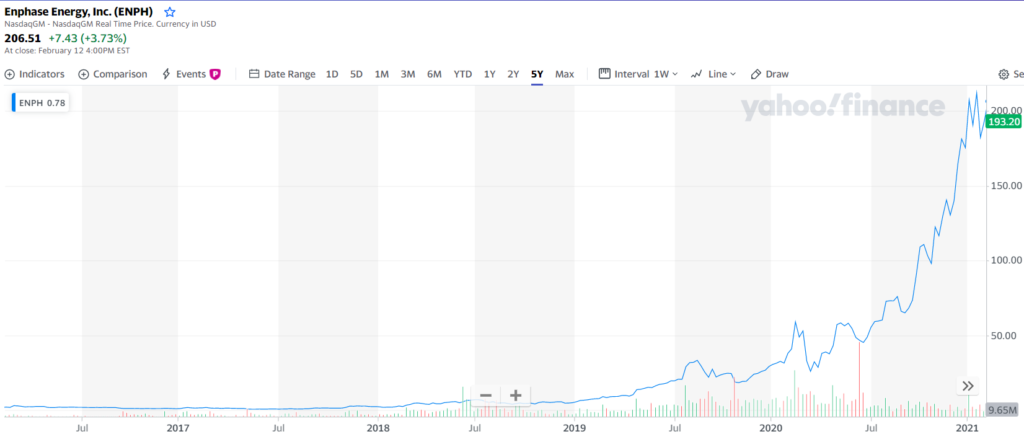Screen dimensions: 1024x447
Task: Add a Comparison symbol
Action: coord(112,74)
